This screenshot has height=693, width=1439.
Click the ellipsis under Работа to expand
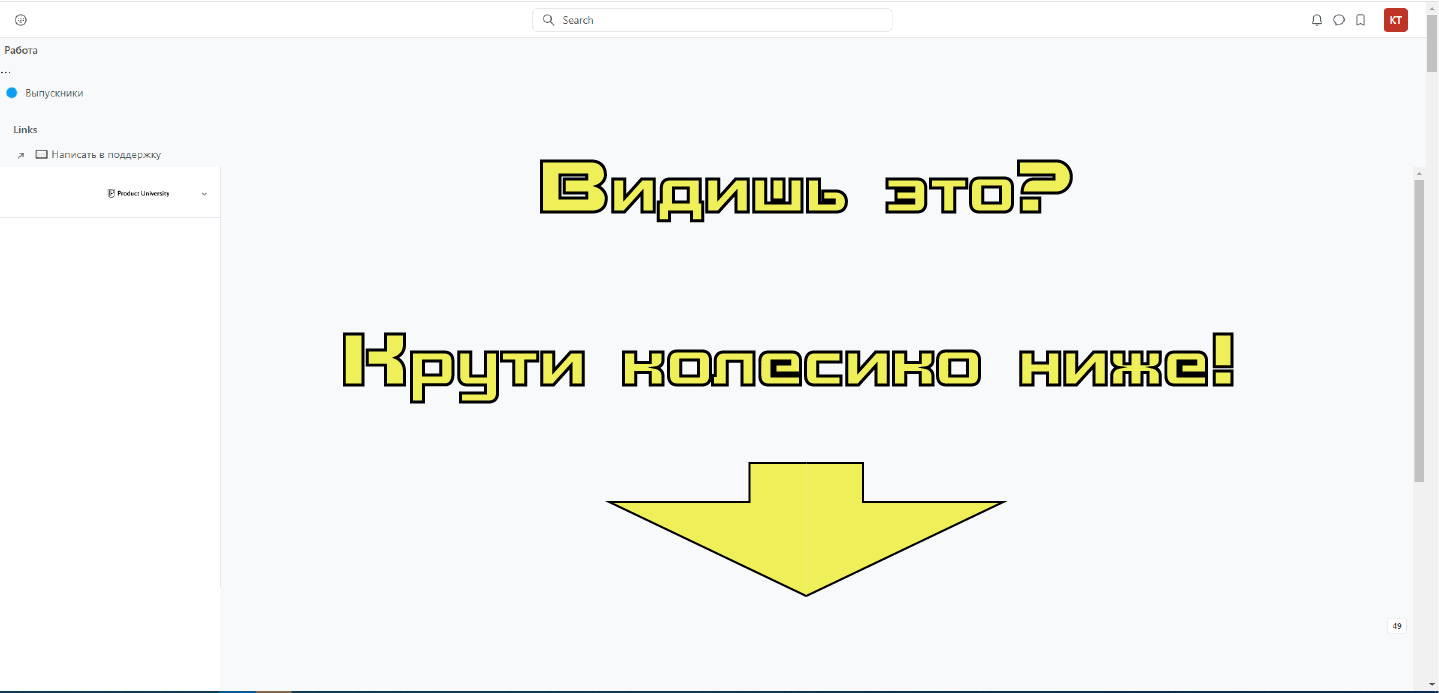point(5,70)
